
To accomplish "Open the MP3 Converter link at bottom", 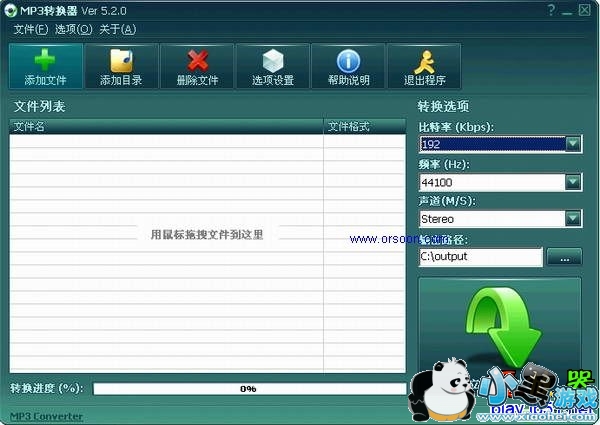I will (46, 416).
